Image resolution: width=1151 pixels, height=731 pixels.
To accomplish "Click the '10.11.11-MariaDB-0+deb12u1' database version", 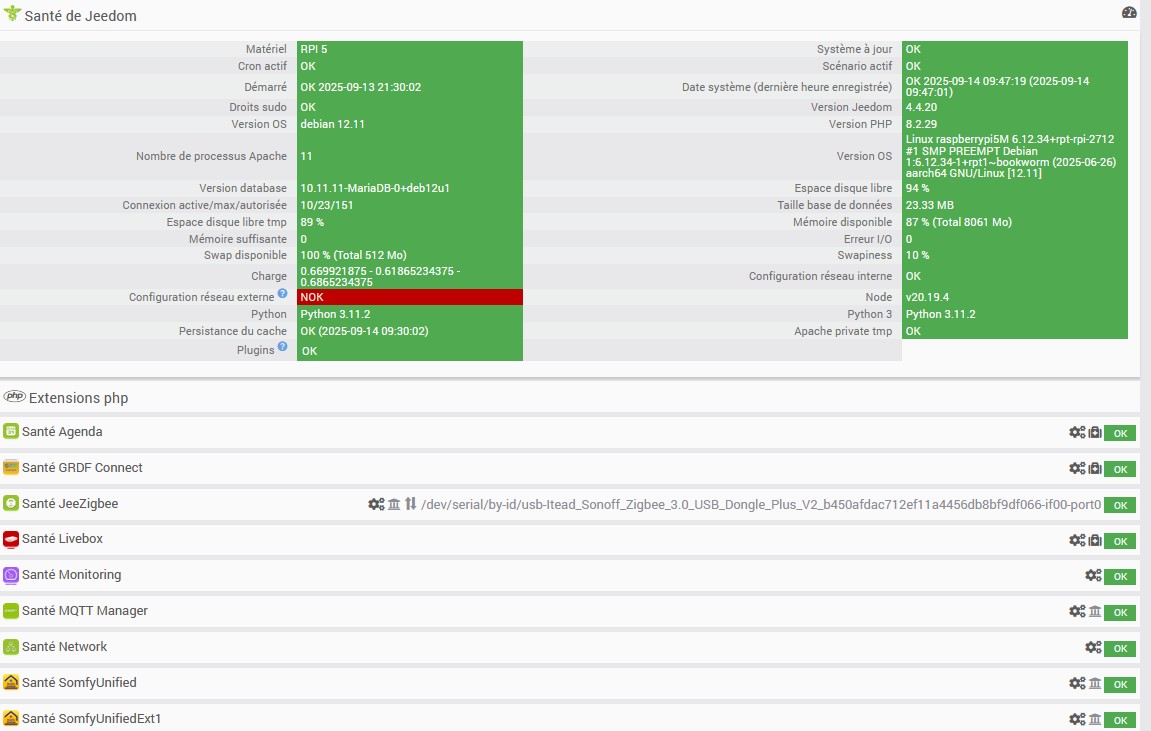I will point(375,188).
